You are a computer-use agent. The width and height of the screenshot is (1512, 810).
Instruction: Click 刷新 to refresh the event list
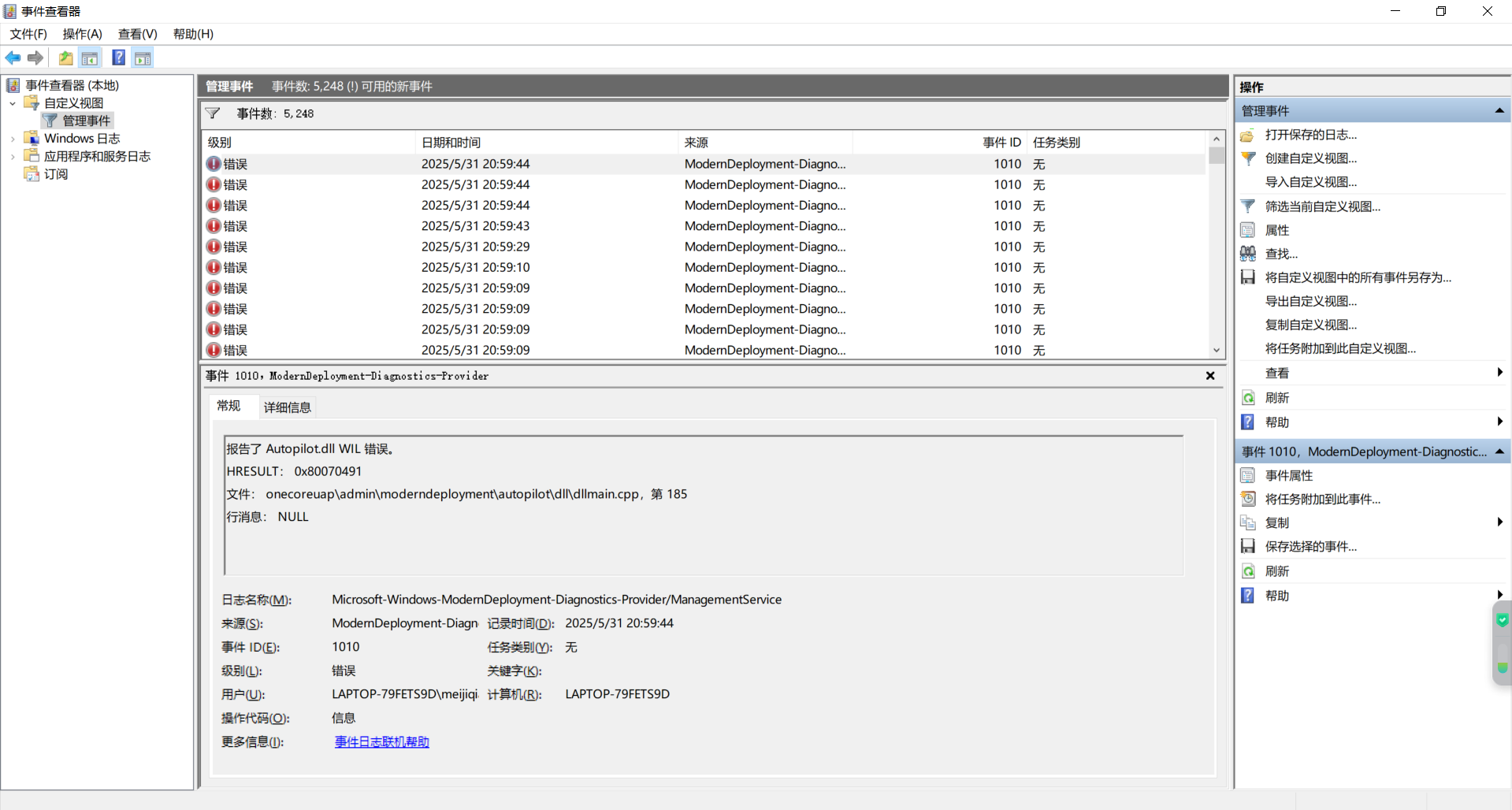coord(1276,397)
